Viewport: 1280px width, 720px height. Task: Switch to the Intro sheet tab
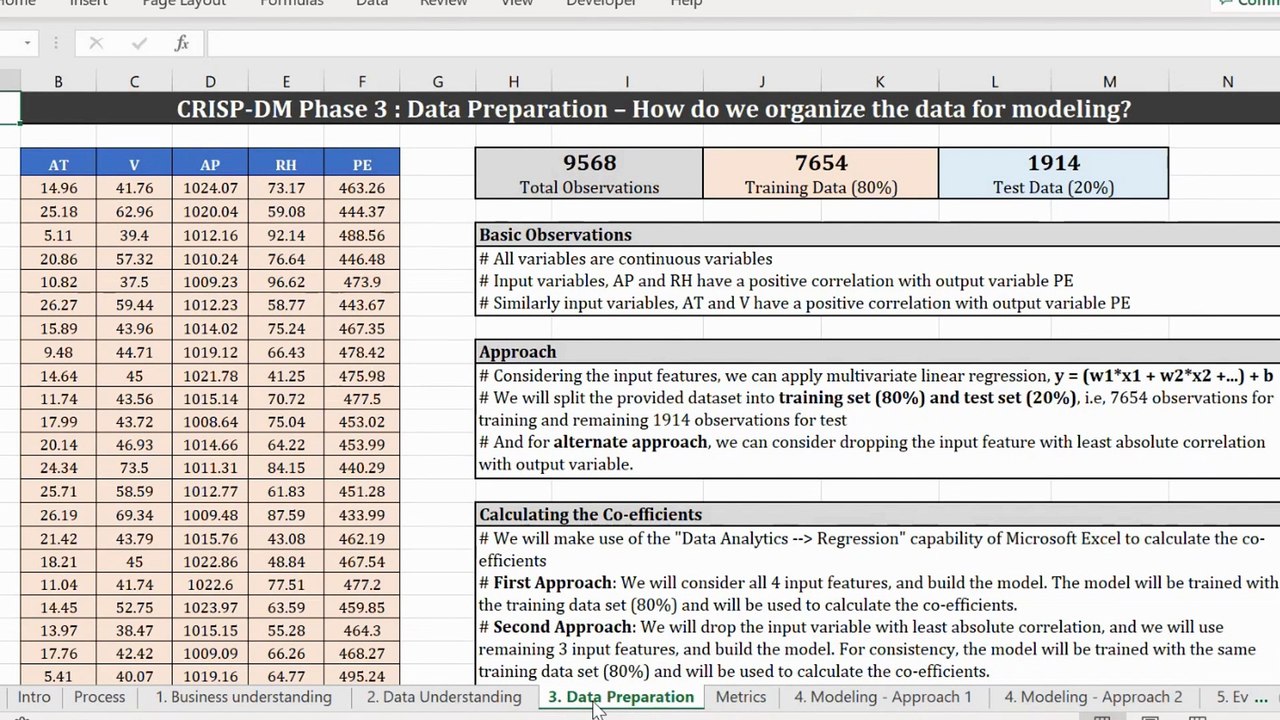click(x=34, y=697)
